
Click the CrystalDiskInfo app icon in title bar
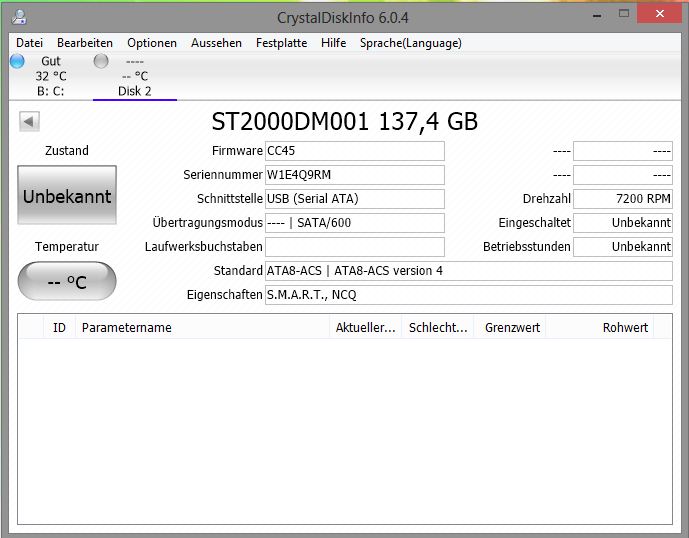(19, 17)
